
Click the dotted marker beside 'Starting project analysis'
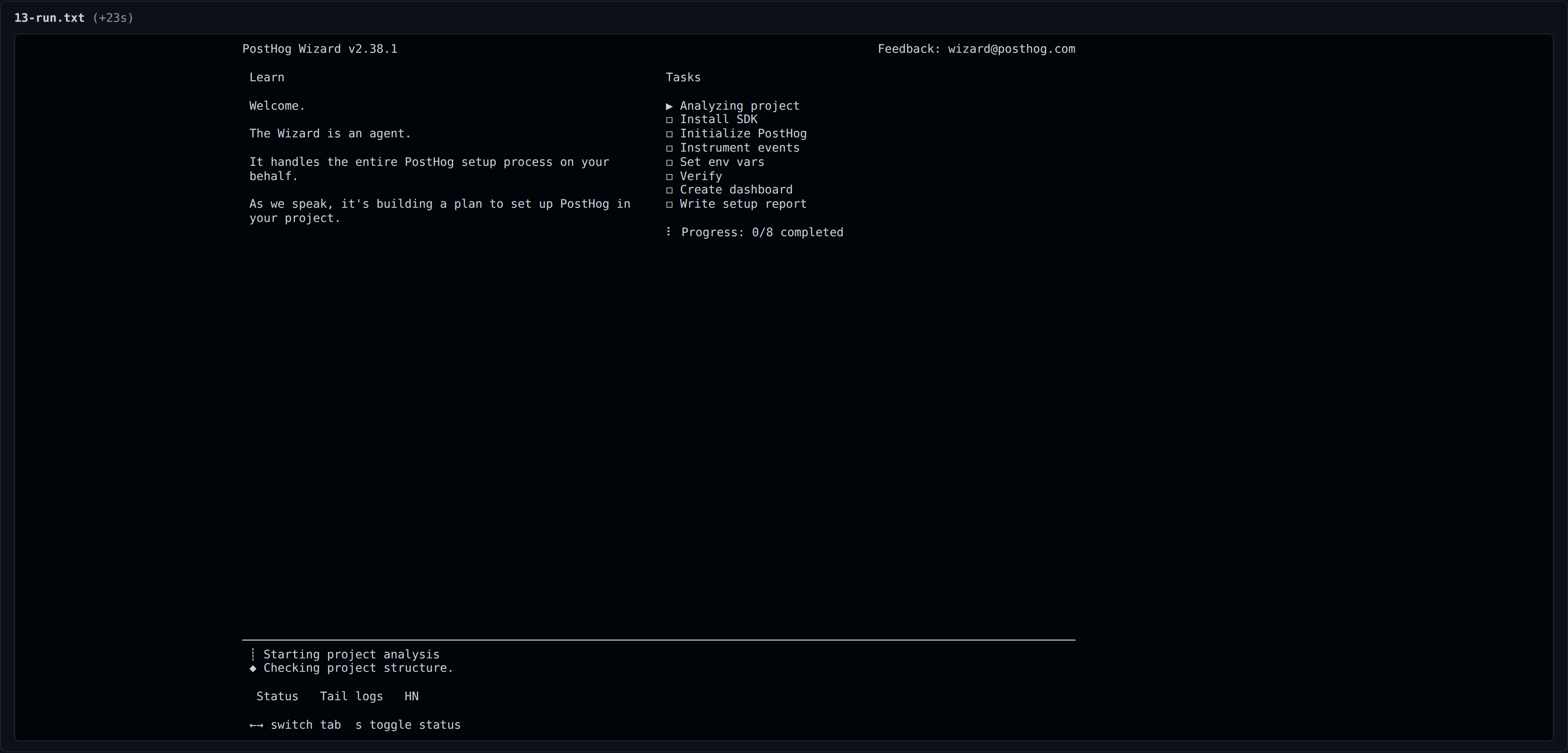(x=253, y=655)
